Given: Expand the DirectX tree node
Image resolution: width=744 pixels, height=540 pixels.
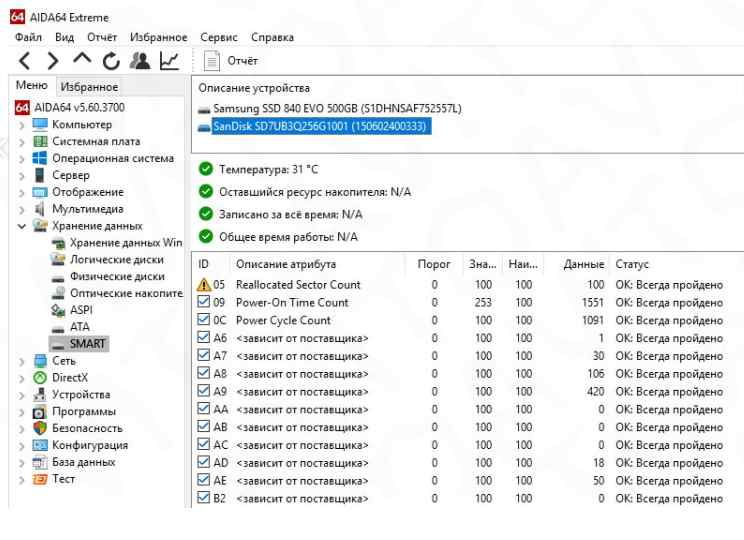Looking at the screenshot, I should [22, 379].
